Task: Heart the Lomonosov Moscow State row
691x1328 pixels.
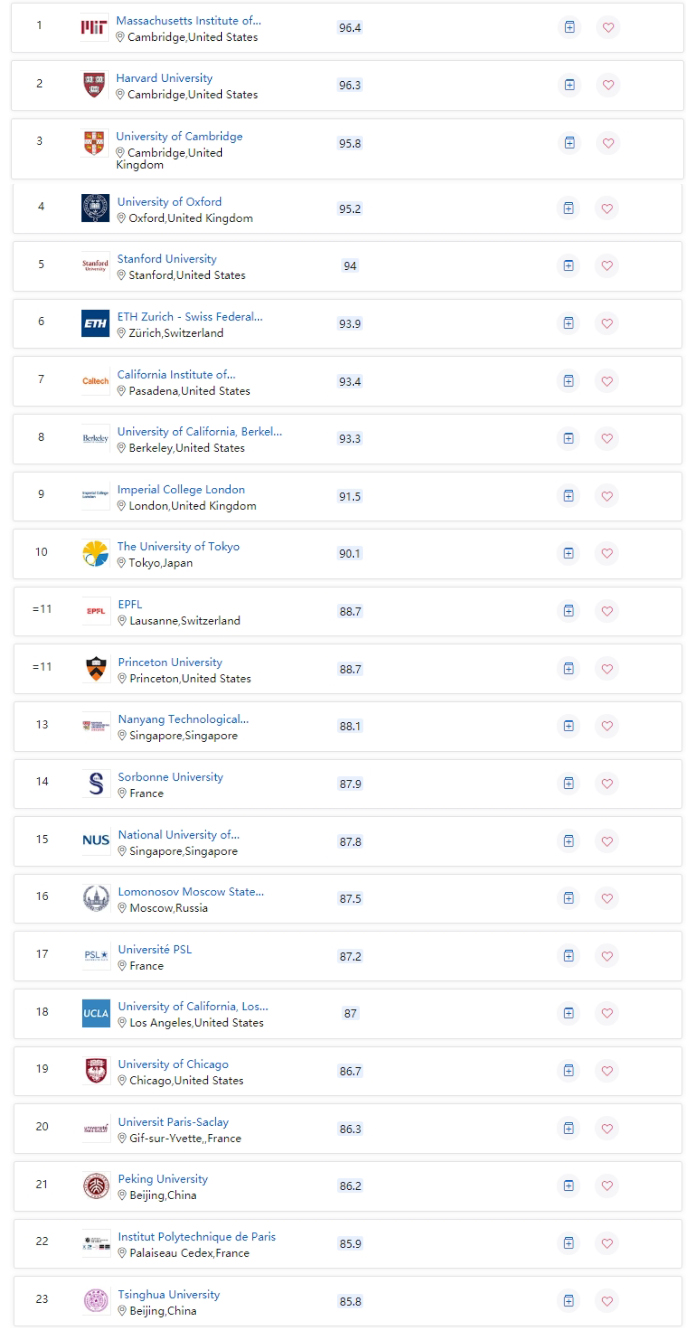Action: tap(607, 898)
